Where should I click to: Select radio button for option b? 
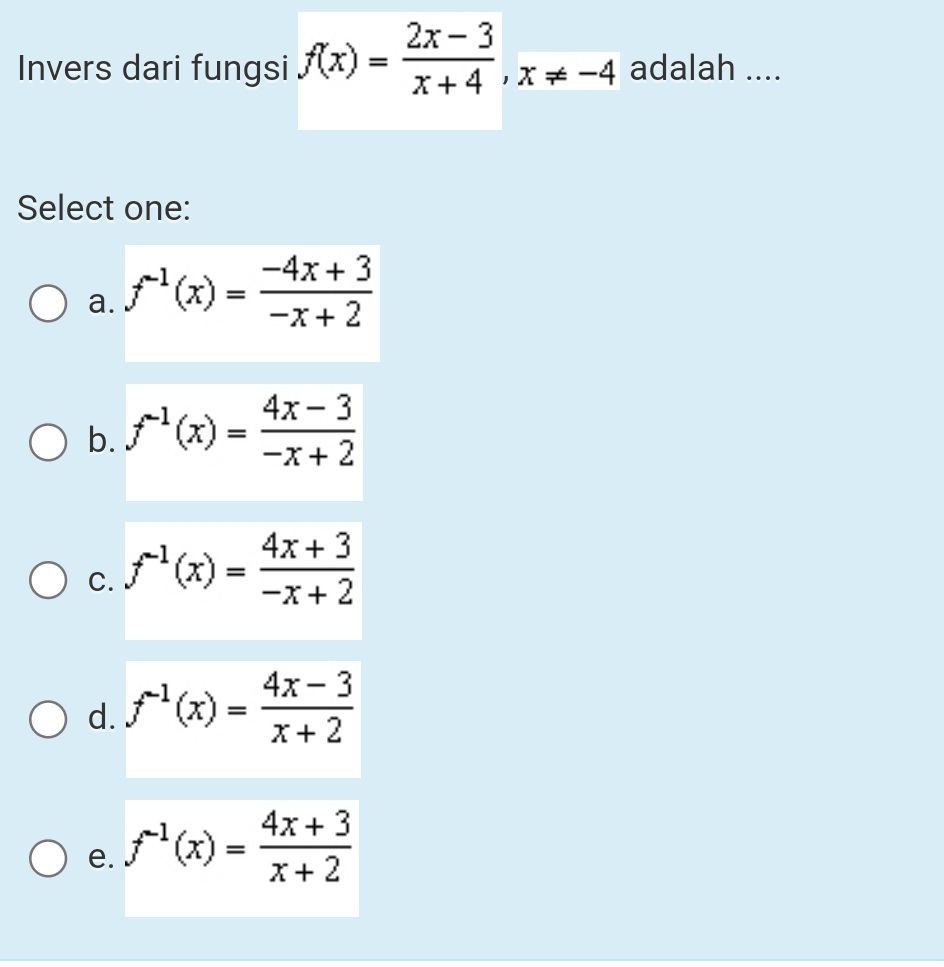coord(47,443)
